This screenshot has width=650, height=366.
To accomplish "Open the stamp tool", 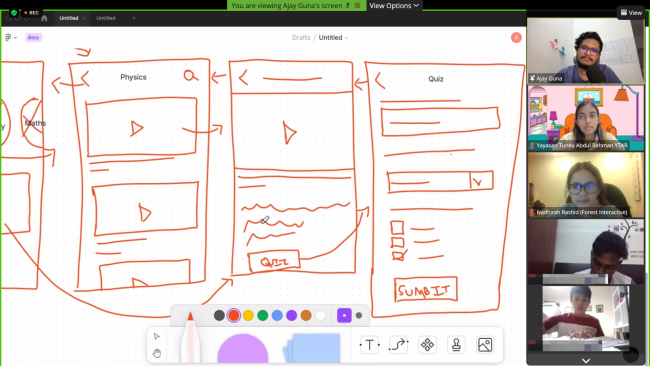I will (456, 344).
